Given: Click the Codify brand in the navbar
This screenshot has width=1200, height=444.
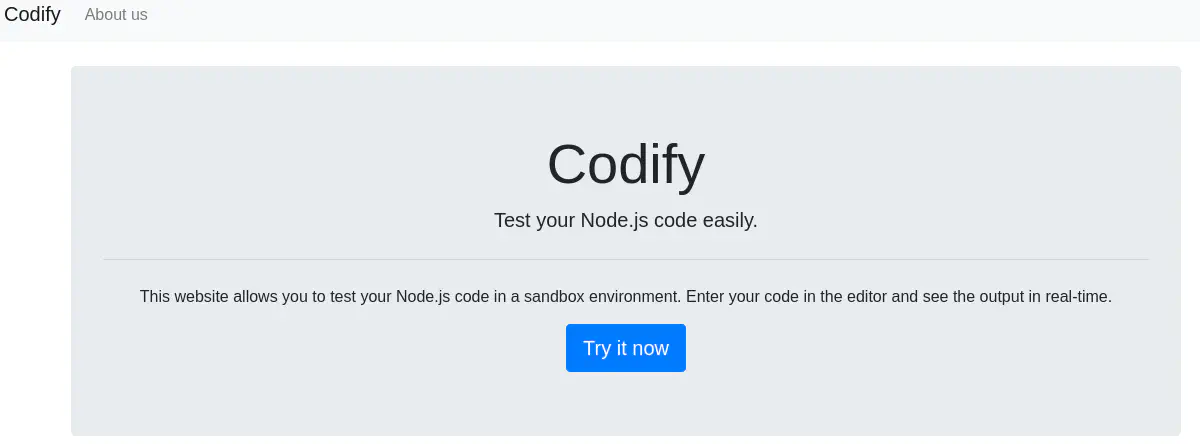Looking at the screenshot, I should (33, 15).
